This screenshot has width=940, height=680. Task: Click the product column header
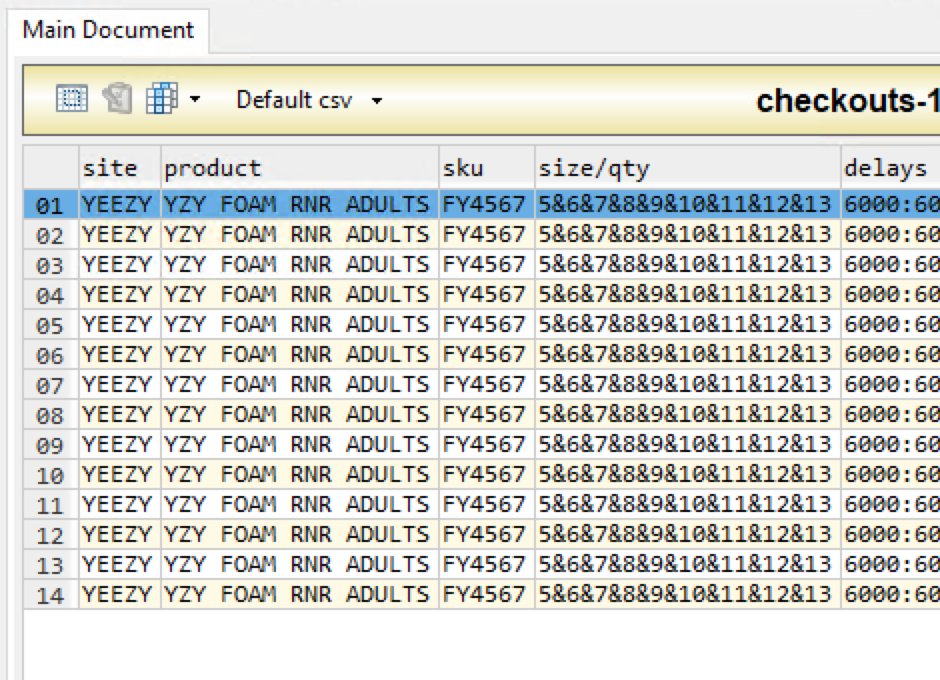(x=300, y=168)
